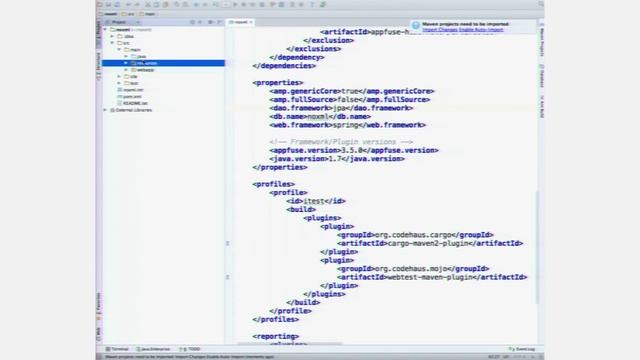Click the web.framework spring line
The height and width of the screenshot is (360, 640).
click(x=347, y=125)
